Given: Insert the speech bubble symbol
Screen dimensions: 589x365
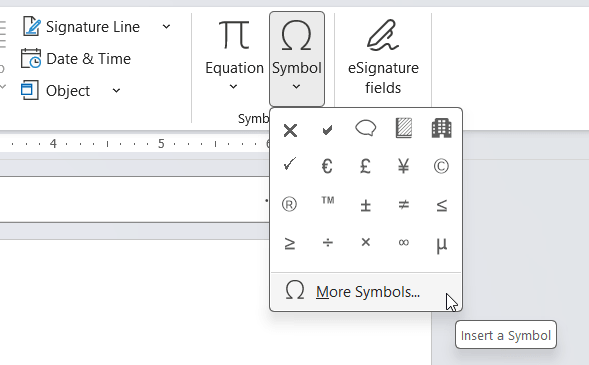Looking at the screenshot, I should 365,129.
